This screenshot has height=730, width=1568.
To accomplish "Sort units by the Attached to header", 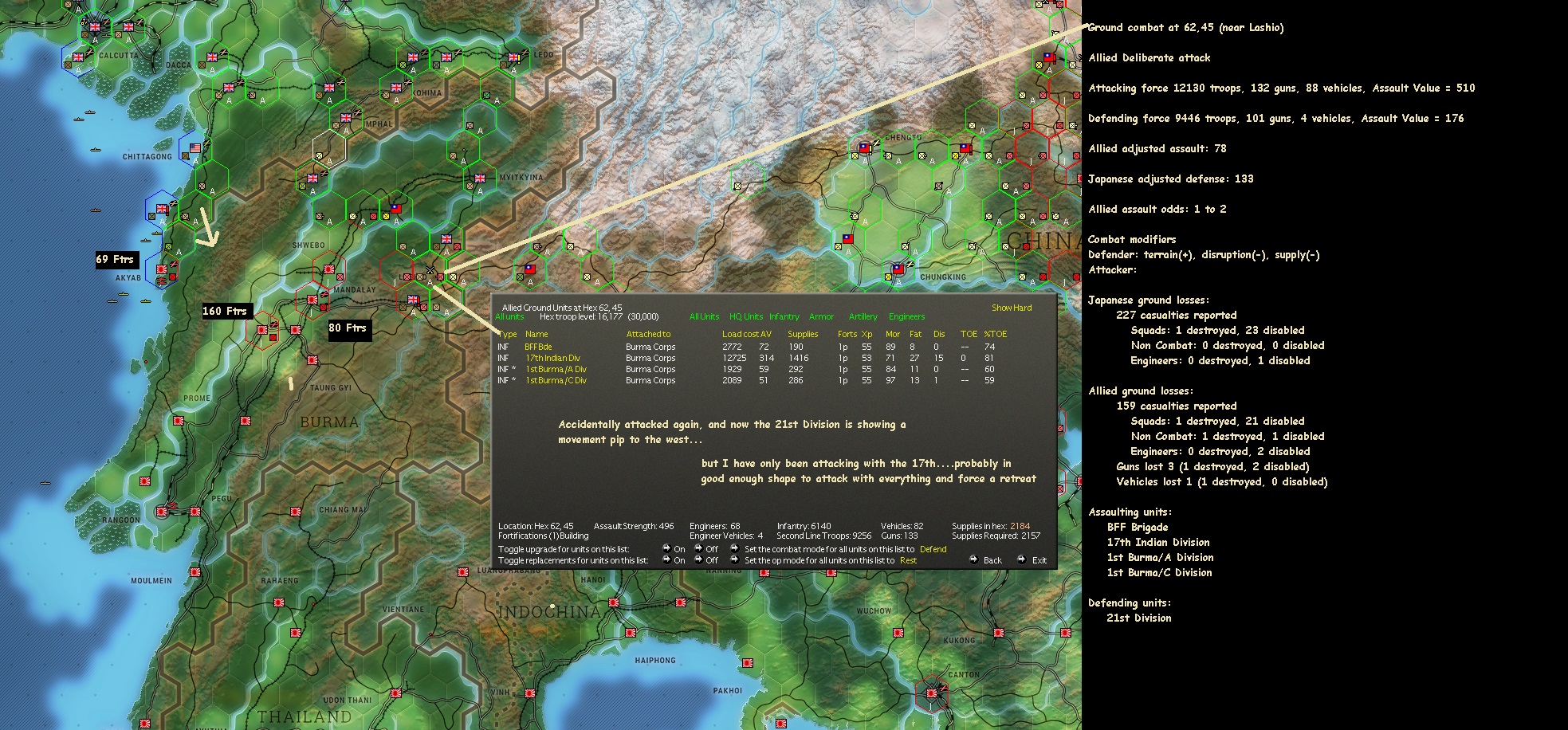I will click(x=648, y=334).
